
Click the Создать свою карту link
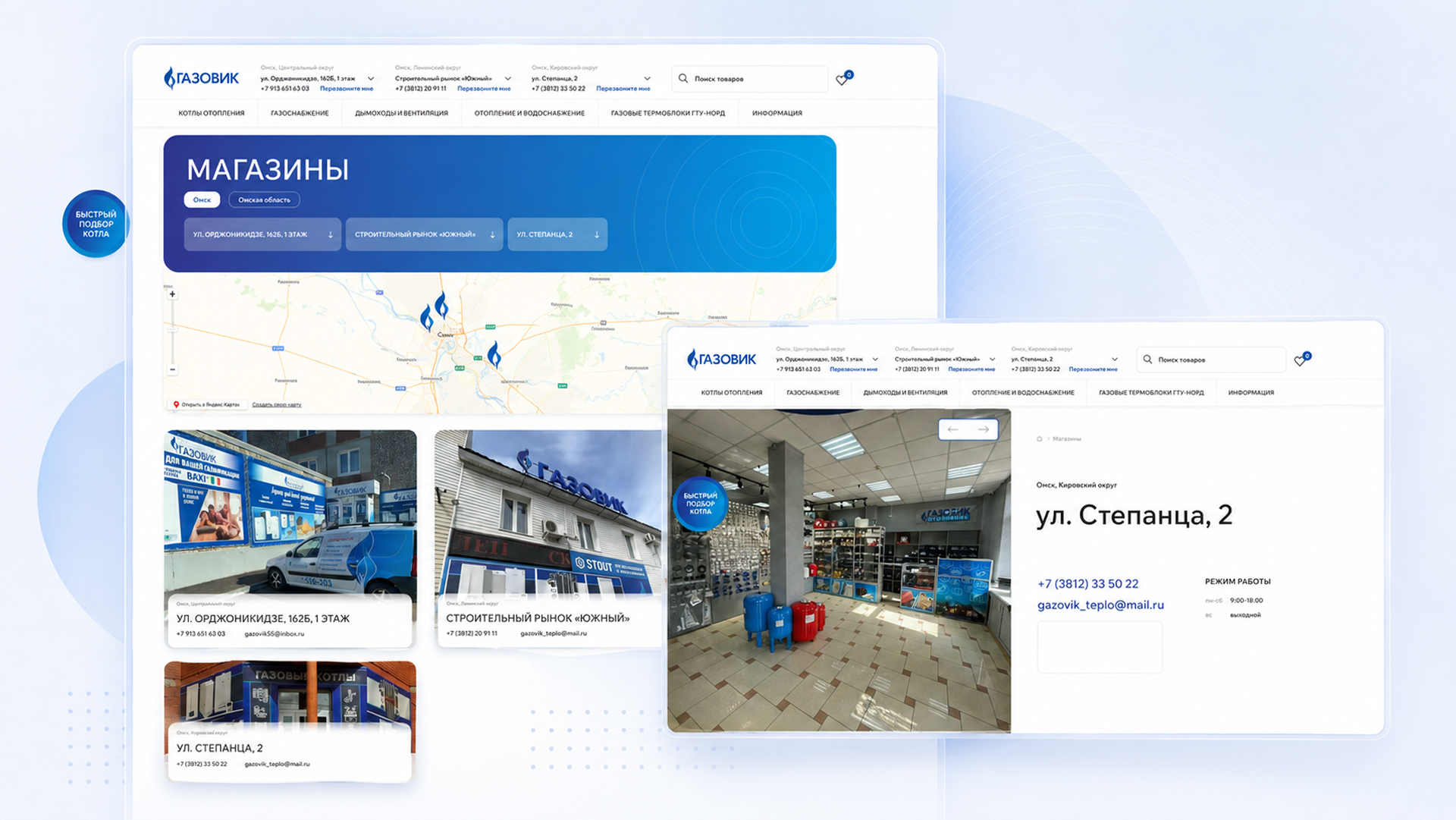[x=277, y=404]
